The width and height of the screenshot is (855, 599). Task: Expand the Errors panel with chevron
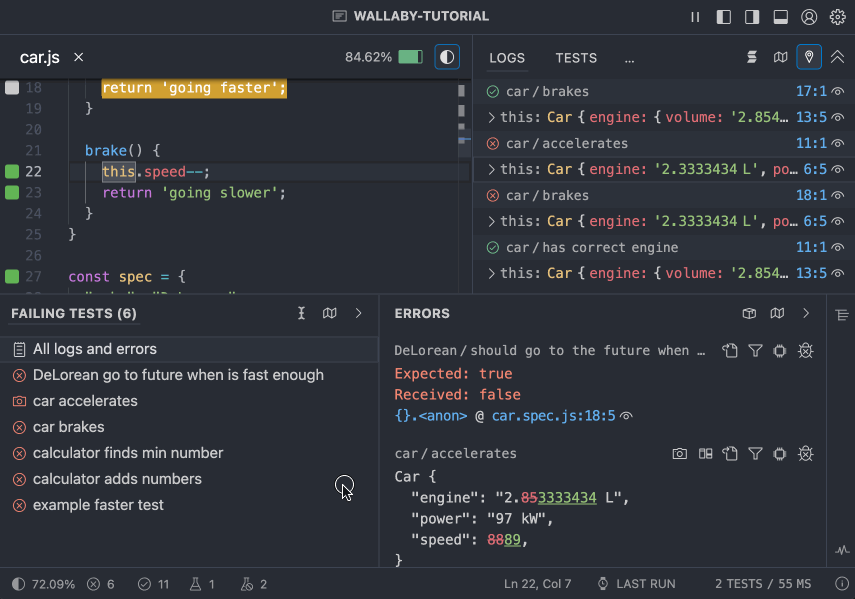806,313
